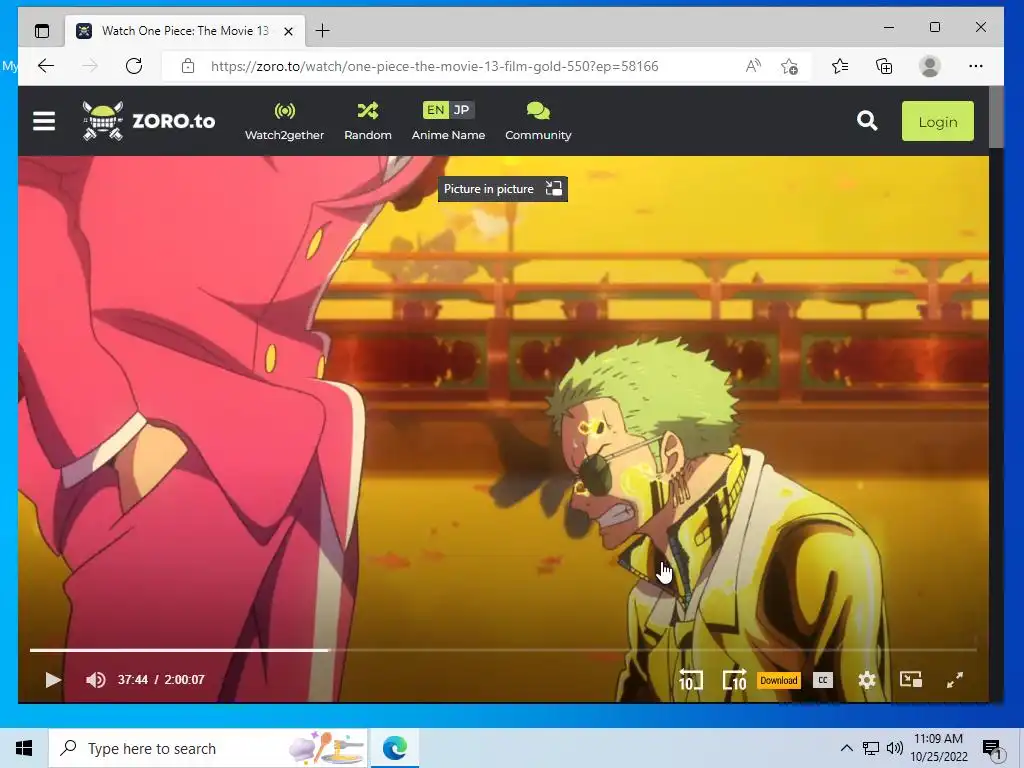Refresh the page
Viewport: 1024px width, 768px height.
click(134, 66)
